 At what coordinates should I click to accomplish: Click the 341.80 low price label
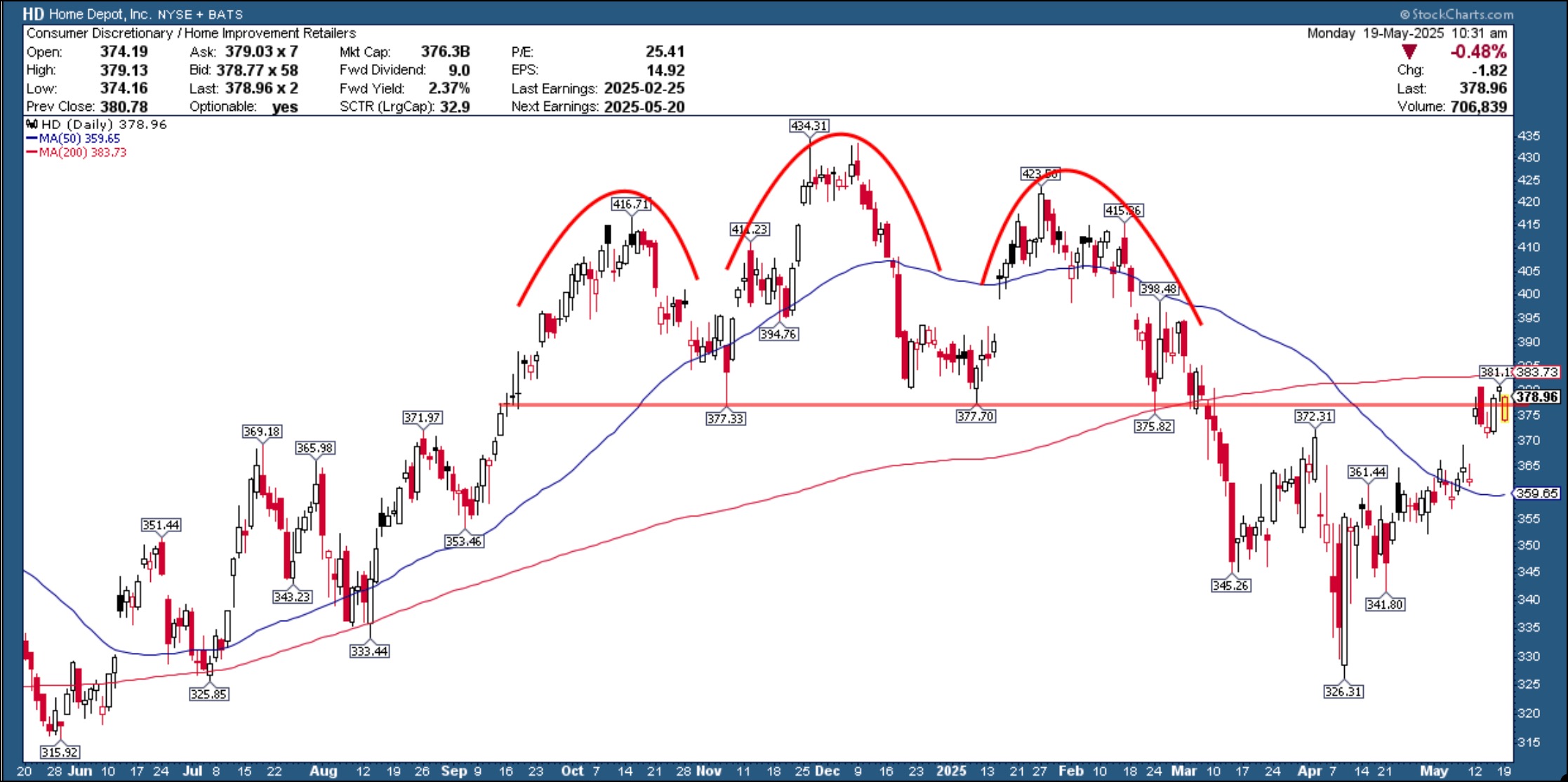pyautogui.click(x=1385, y=604)
